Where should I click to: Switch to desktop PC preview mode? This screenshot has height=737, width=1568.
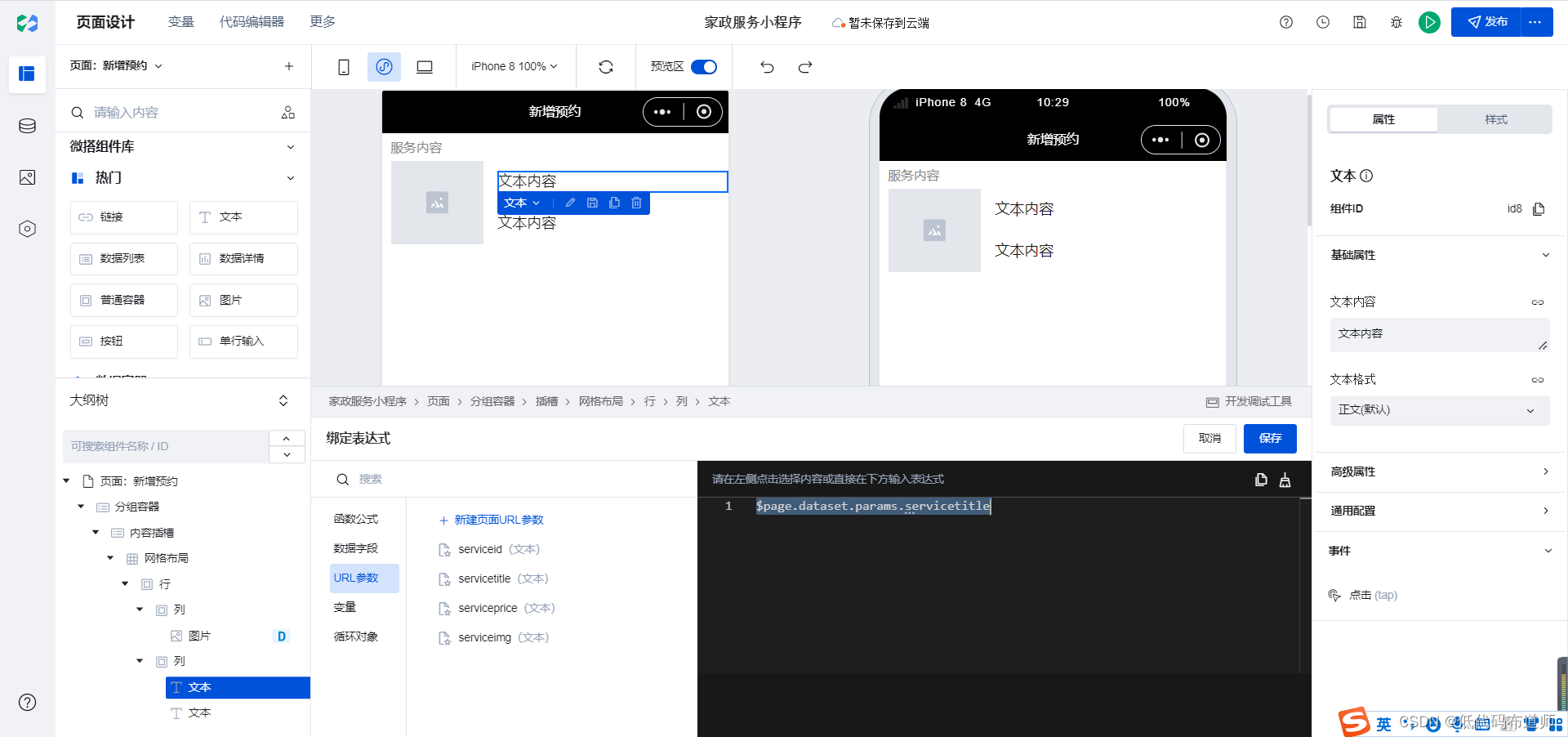(425, 67)
